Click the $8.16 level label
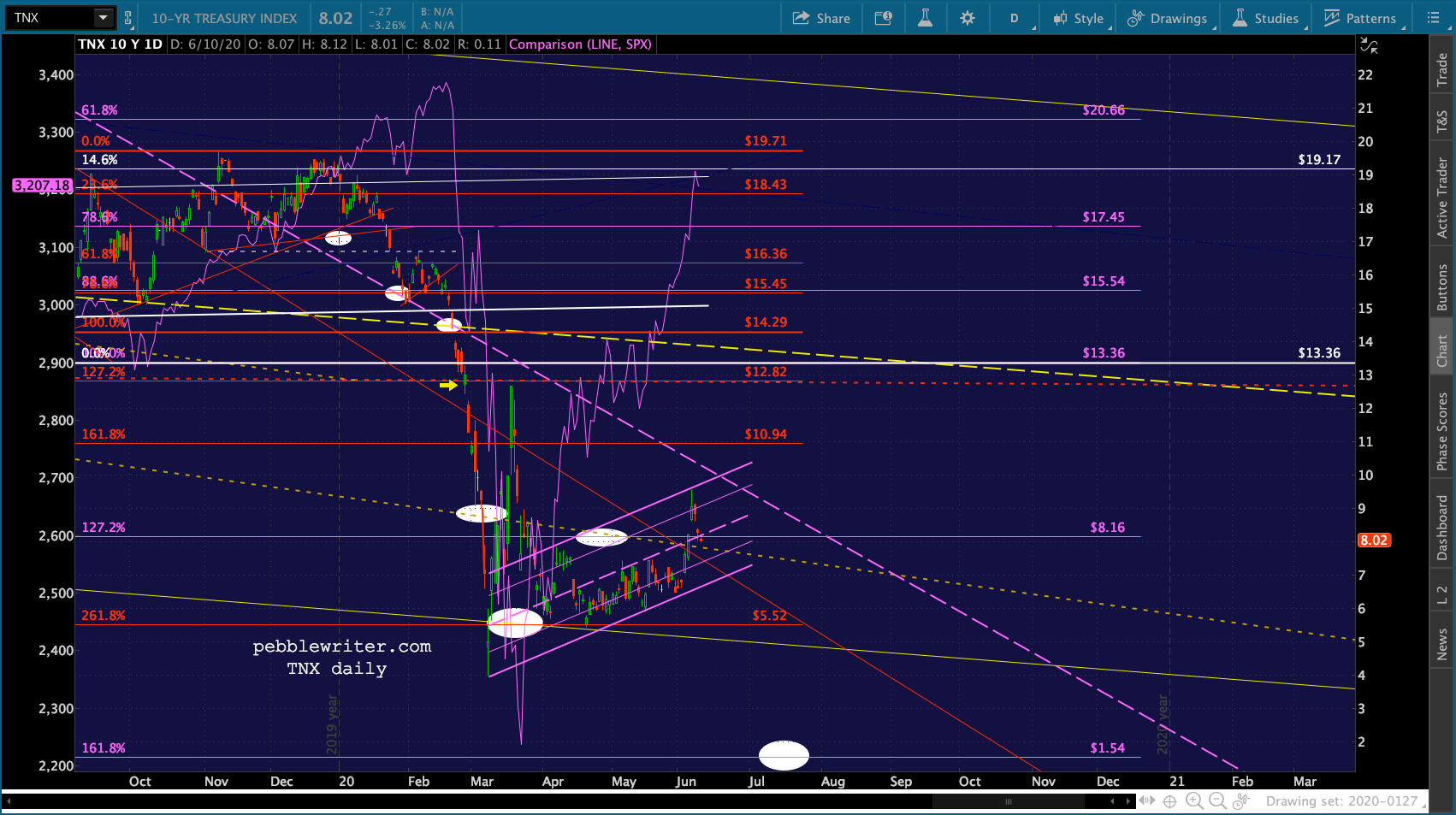The width and height of the screenshot is (1456, 815). click(1107, 528)
